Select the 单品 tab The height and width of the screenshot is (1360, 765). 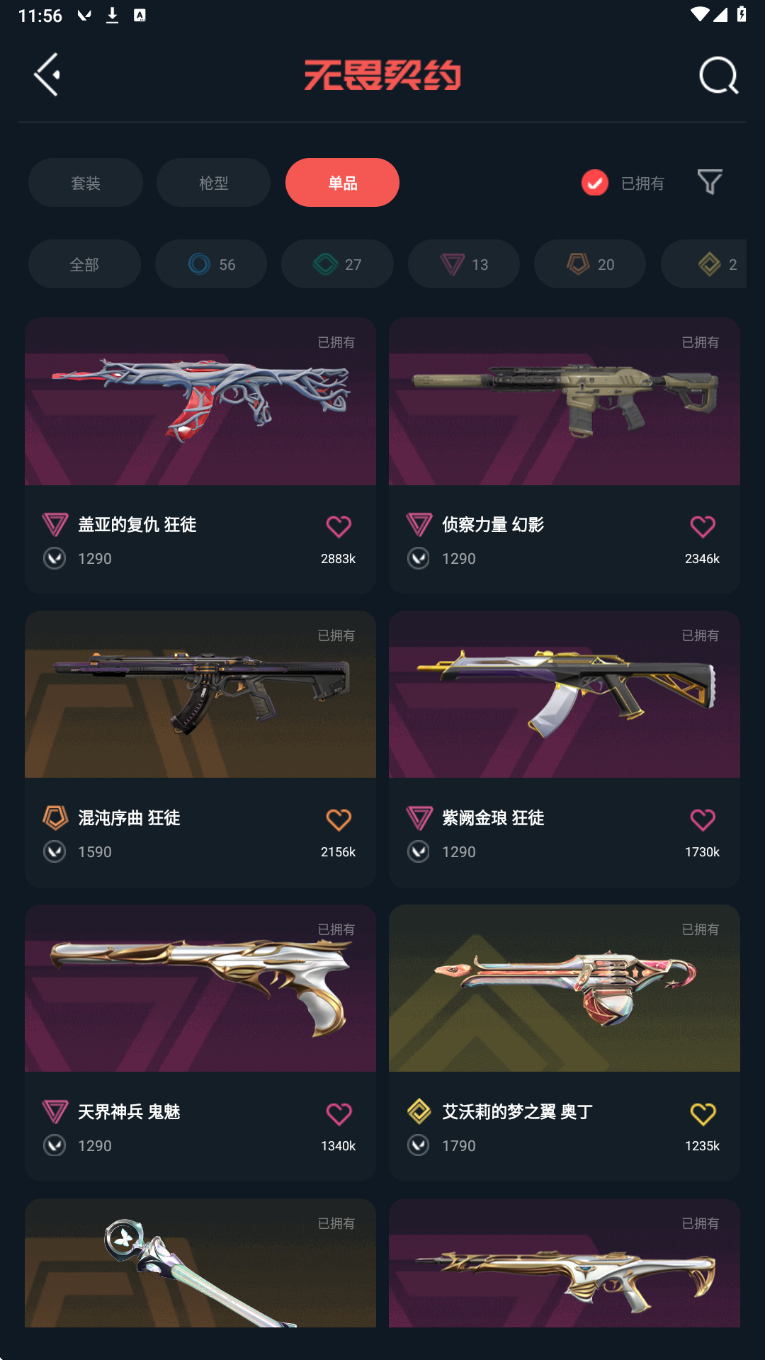coord(342,183)
